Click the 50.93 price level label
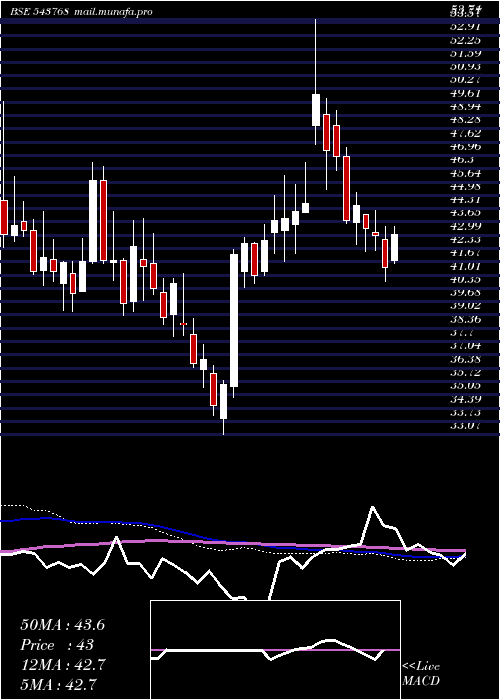 [x=466, y=67]
